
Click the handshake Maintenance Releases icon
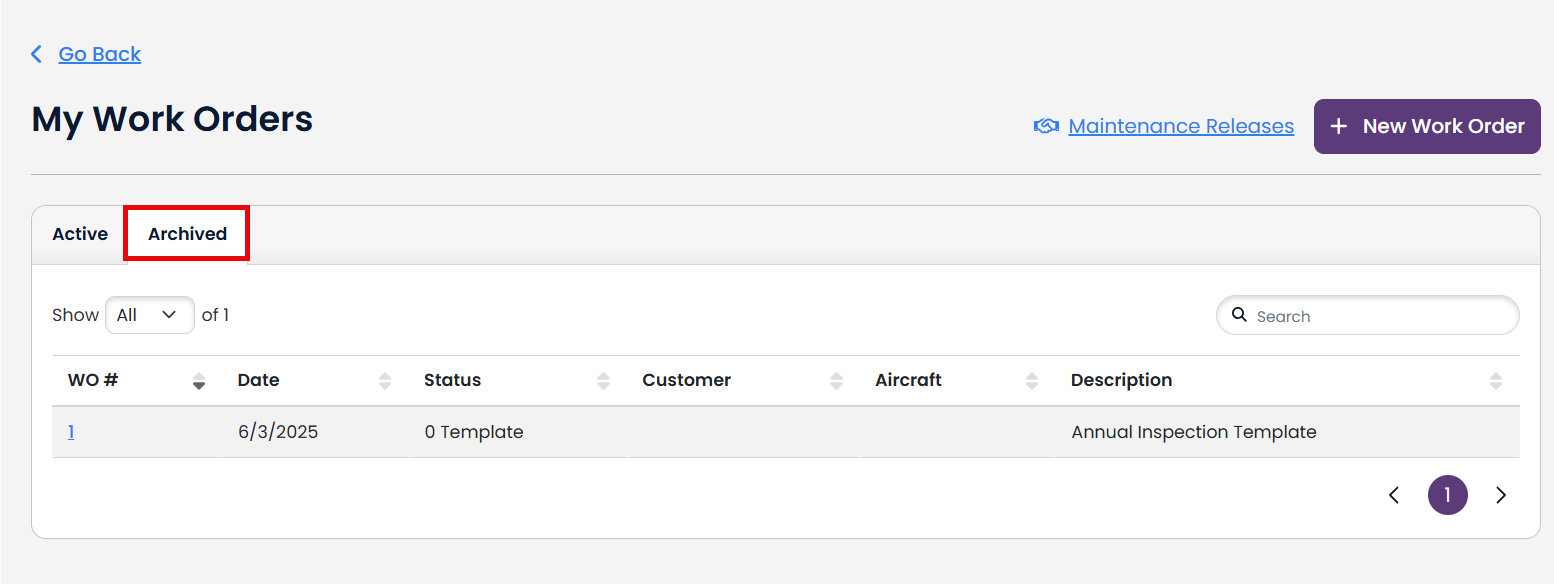[1046, 126]
